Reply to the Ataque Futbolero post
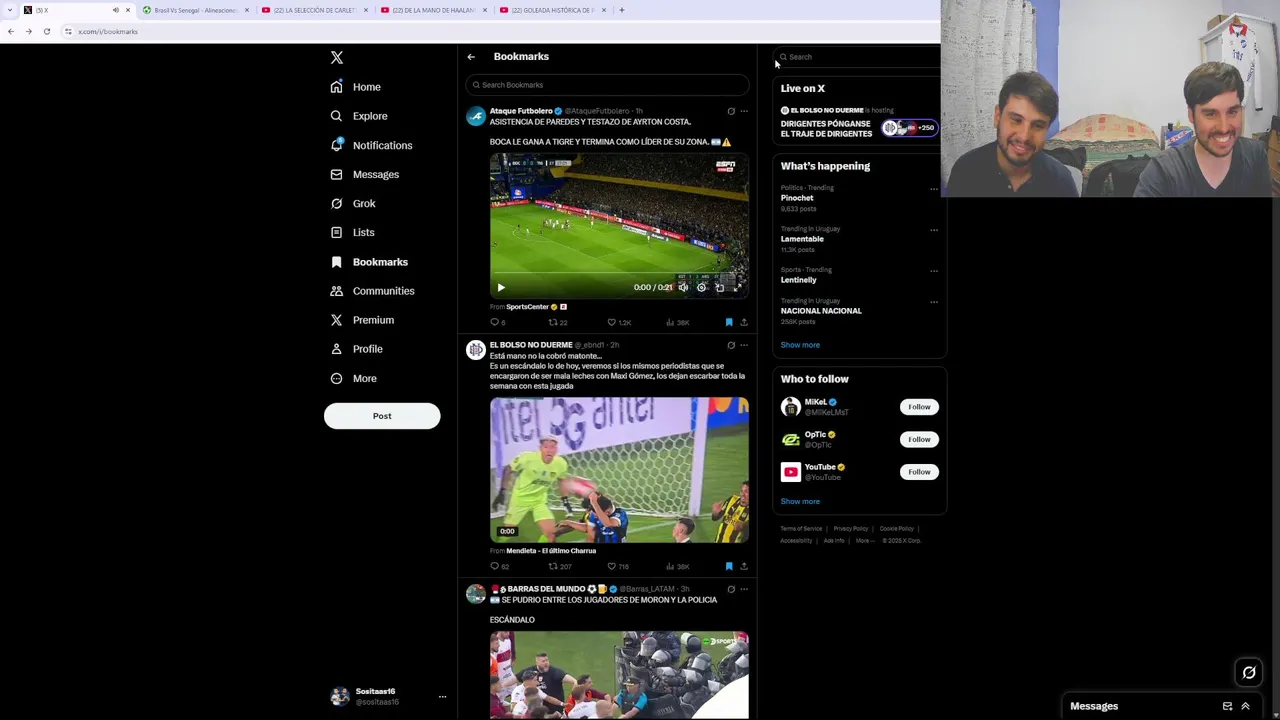This screenshot has height=720, width=1280. [x=497, y=323]
